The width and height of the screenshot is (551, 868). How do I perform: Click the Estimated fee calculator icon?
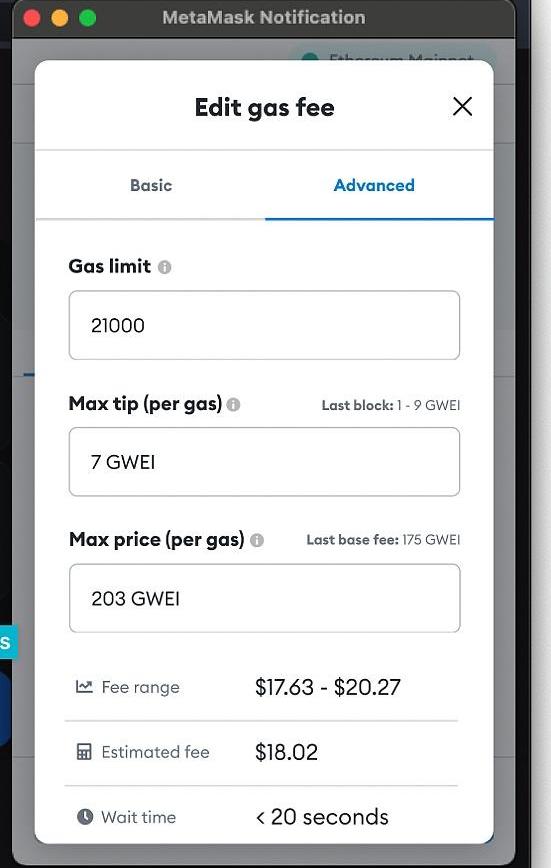[x=84, y=752]
